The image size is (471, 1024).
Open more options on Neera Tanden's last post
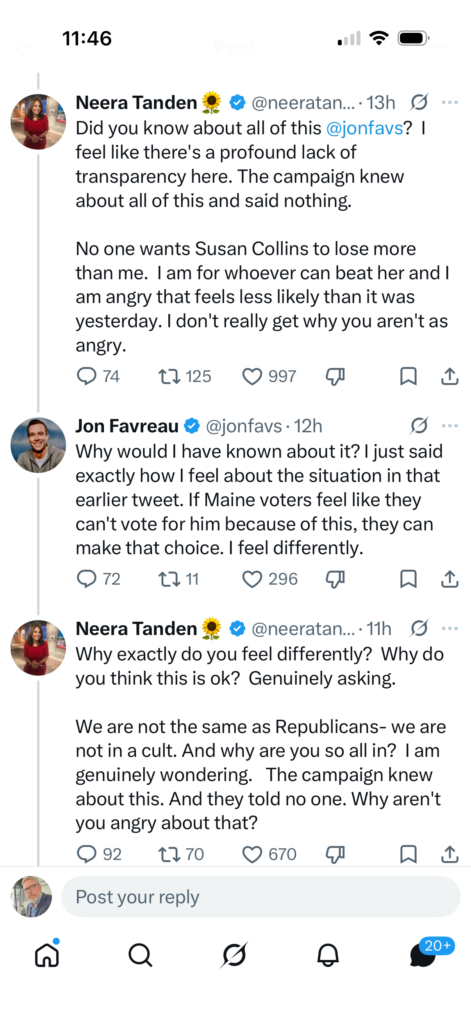click(449, 629)
